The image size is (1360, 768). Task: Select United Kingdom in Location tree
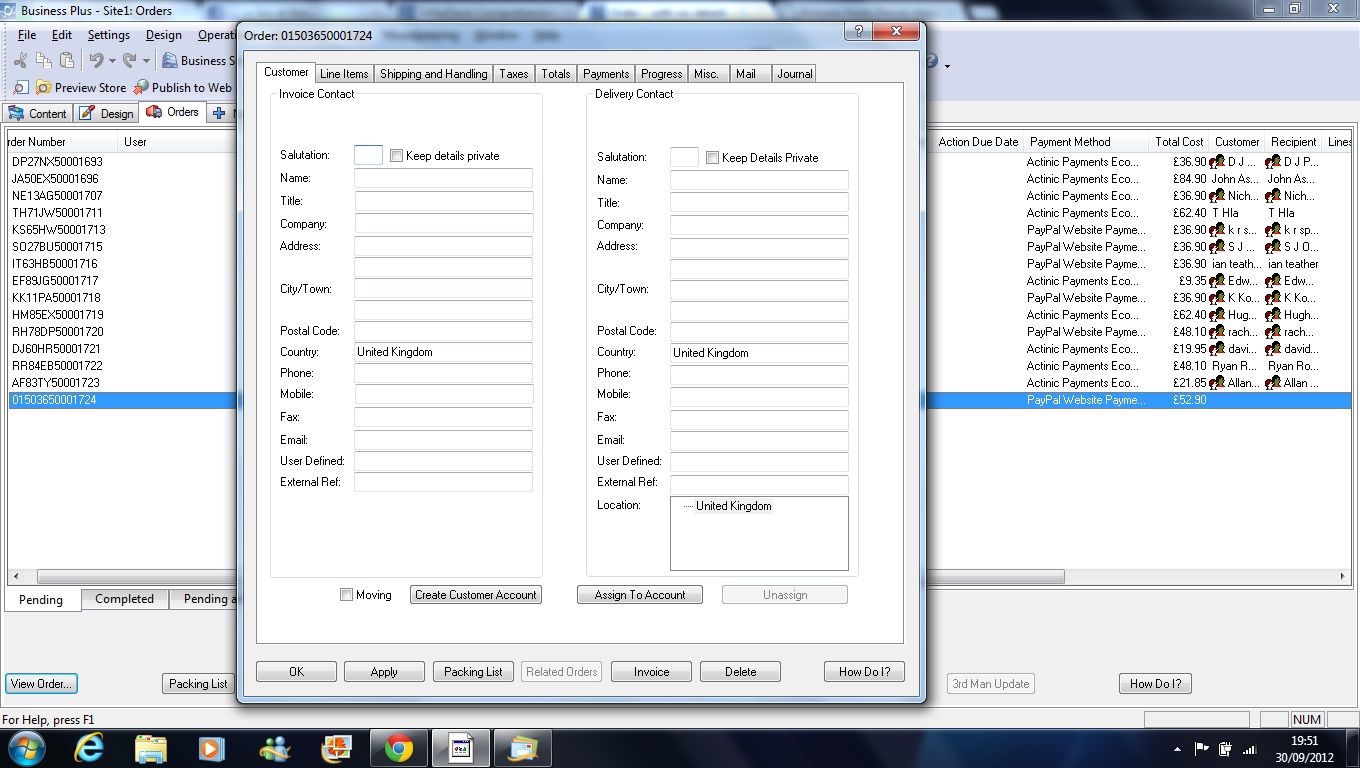tap(733, 506)
